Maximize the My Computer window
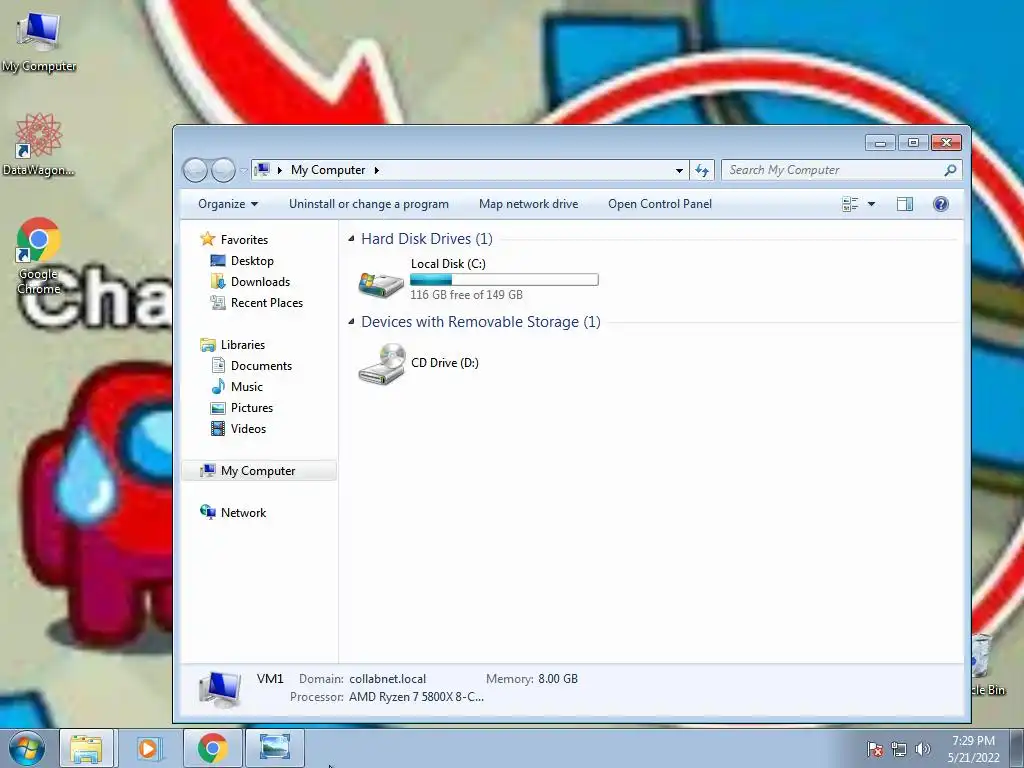The width and height of the screenshot is (1024, 768). coord(913,142)
